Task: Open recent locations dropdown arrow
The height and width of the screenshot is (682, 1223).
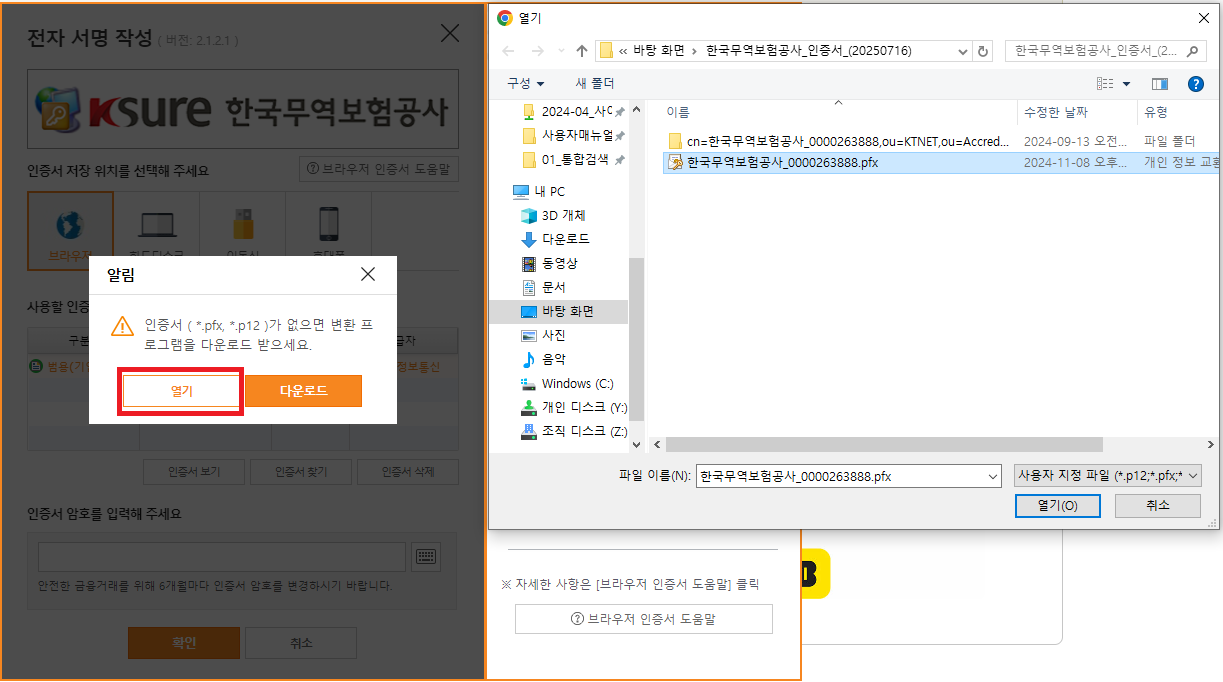Action: [560, 52]
